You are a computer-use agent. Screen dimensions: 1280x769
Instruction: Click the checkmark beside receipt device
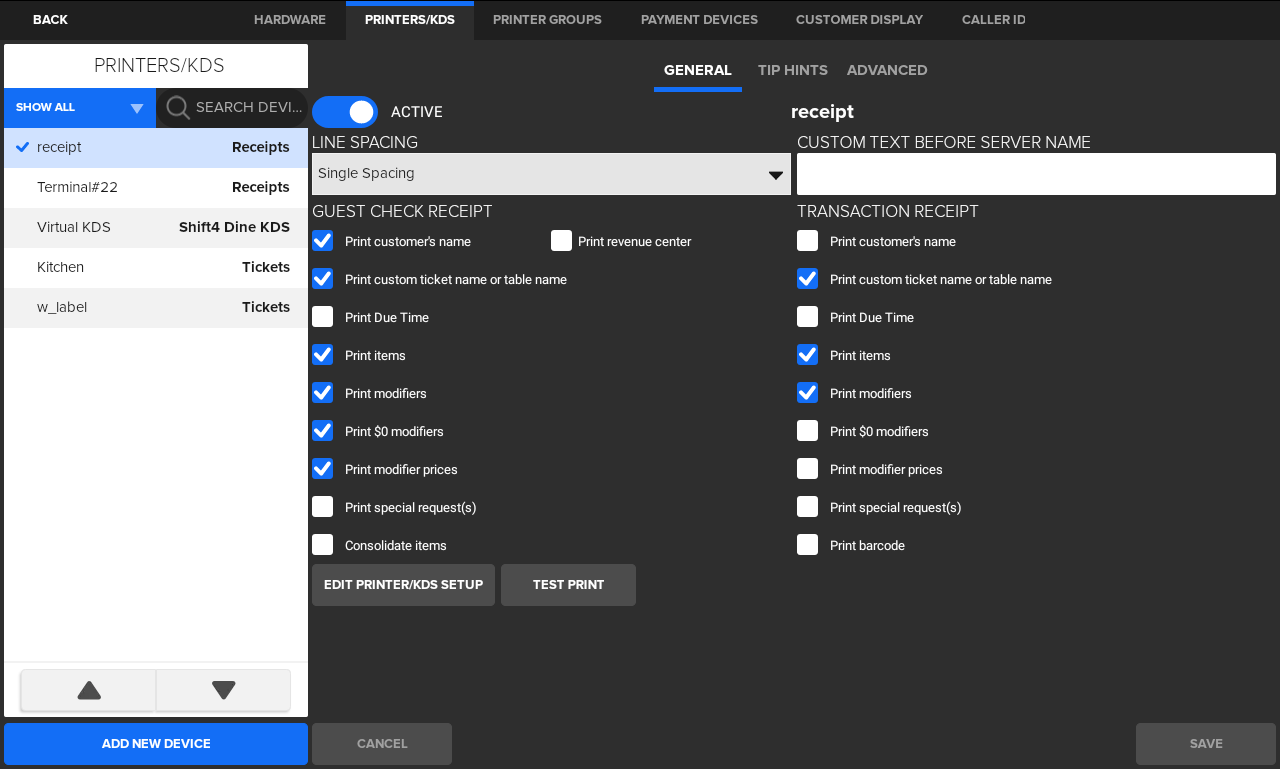(23, 147)
